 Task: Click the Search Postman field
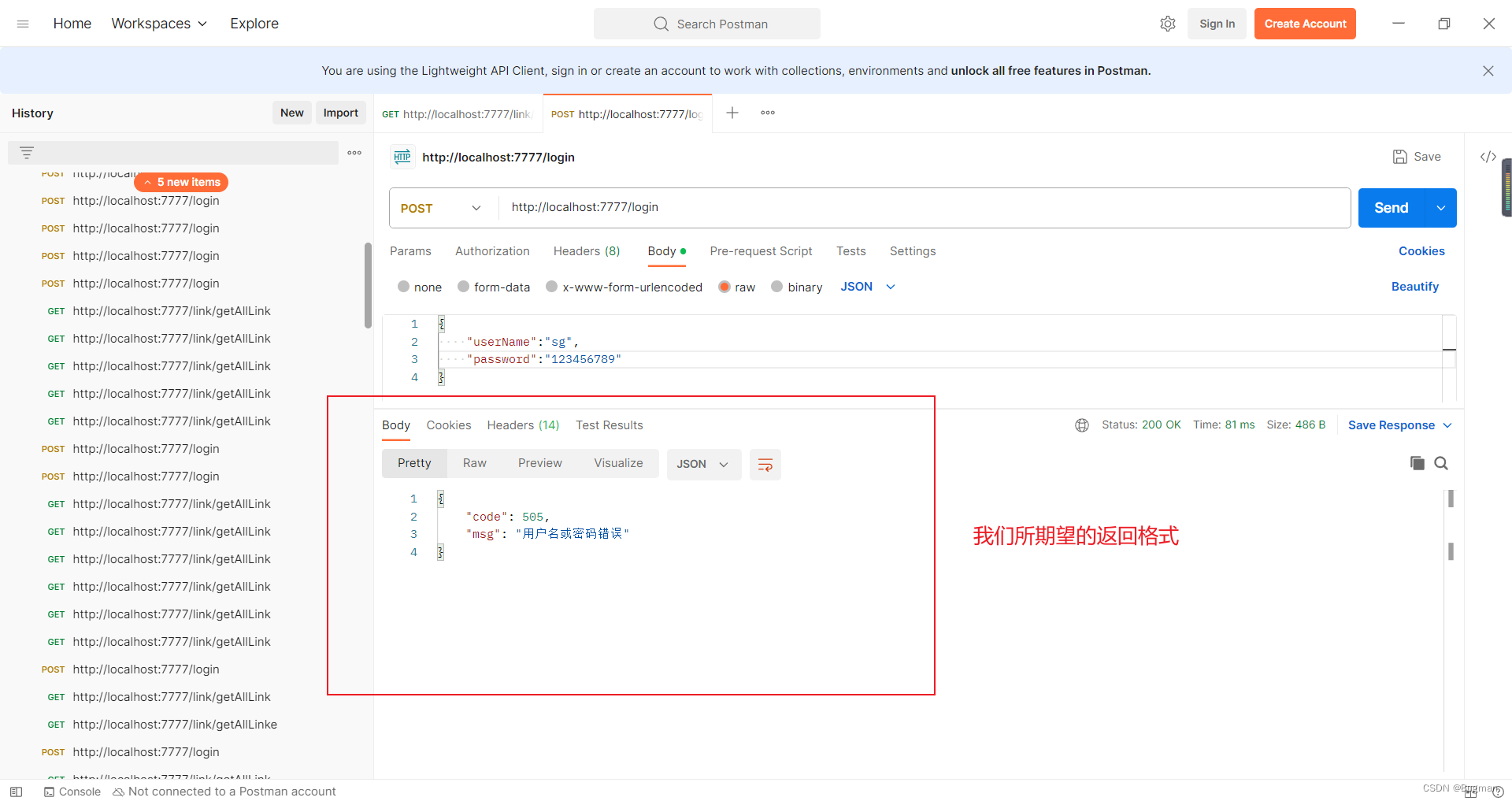(x=707, y=24)
